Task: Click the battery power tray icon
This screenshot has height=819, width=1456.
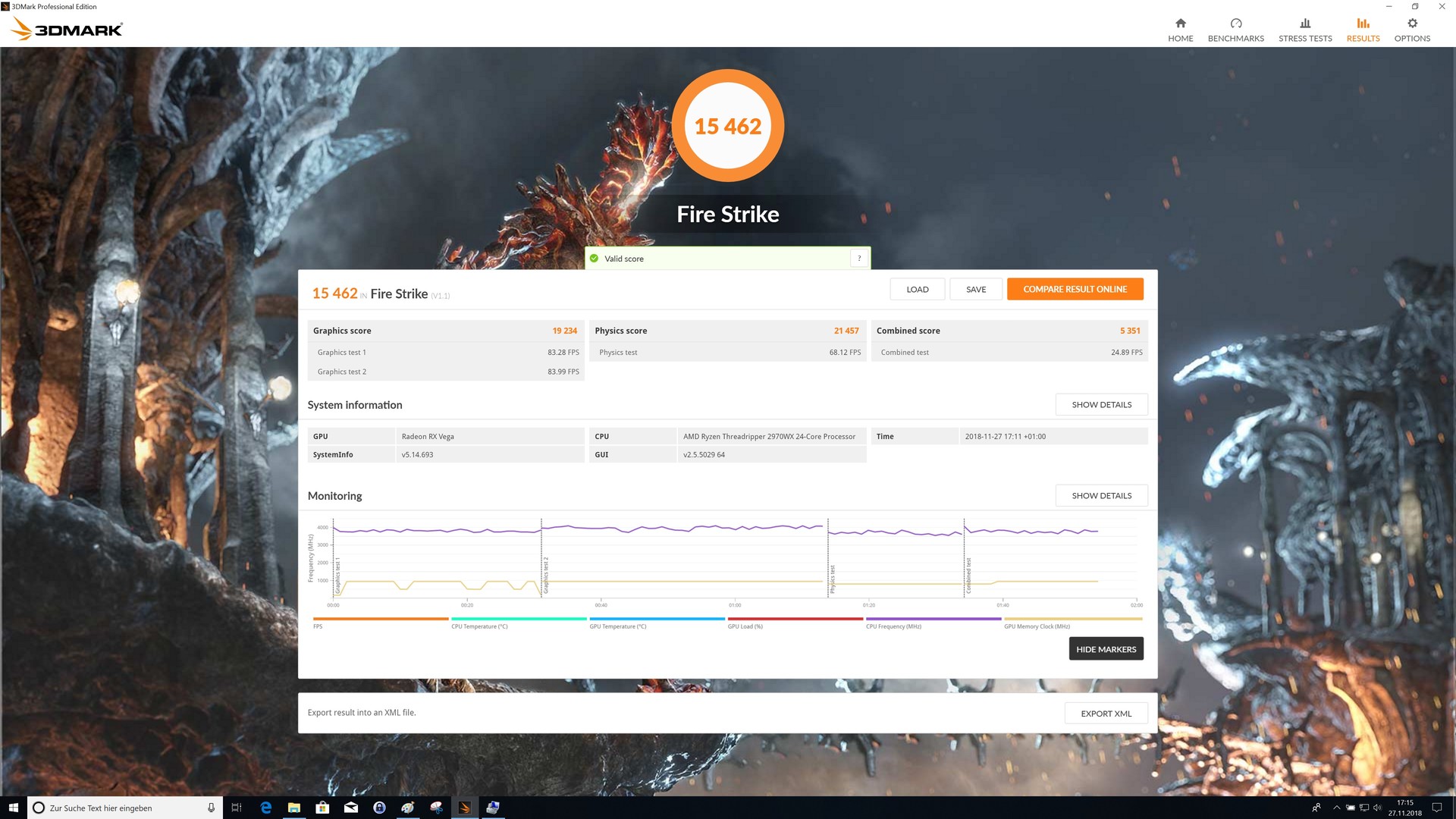Action: click(1351, 808)
